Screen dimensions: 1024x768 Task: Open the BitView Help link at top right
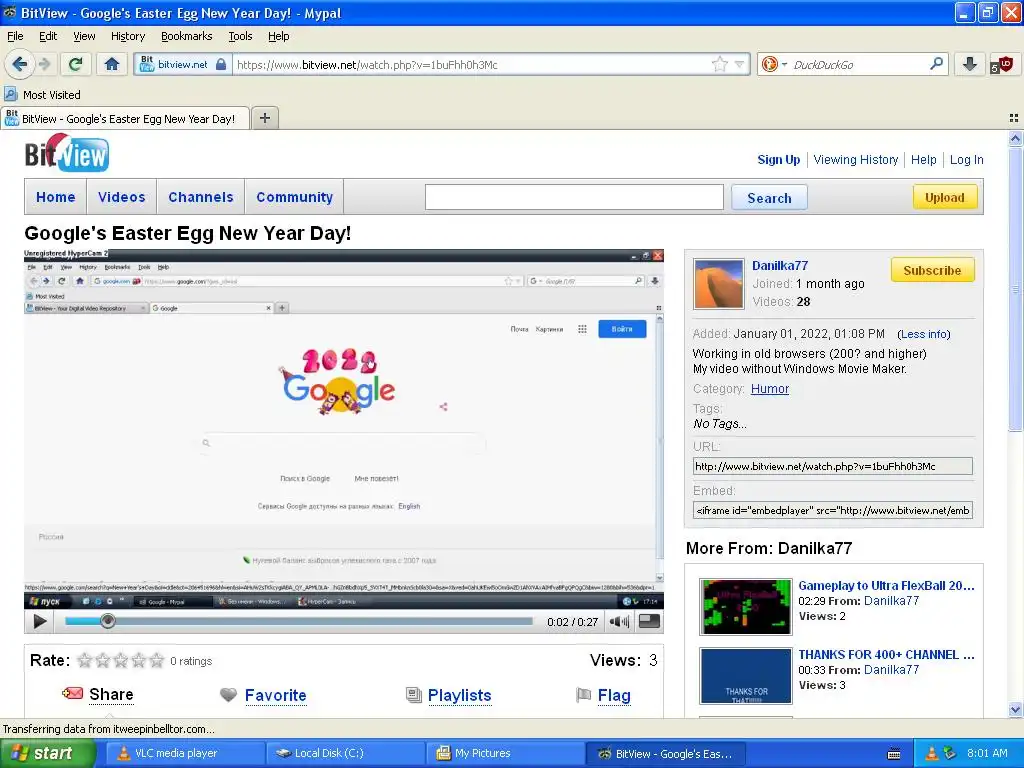point(923,159)
